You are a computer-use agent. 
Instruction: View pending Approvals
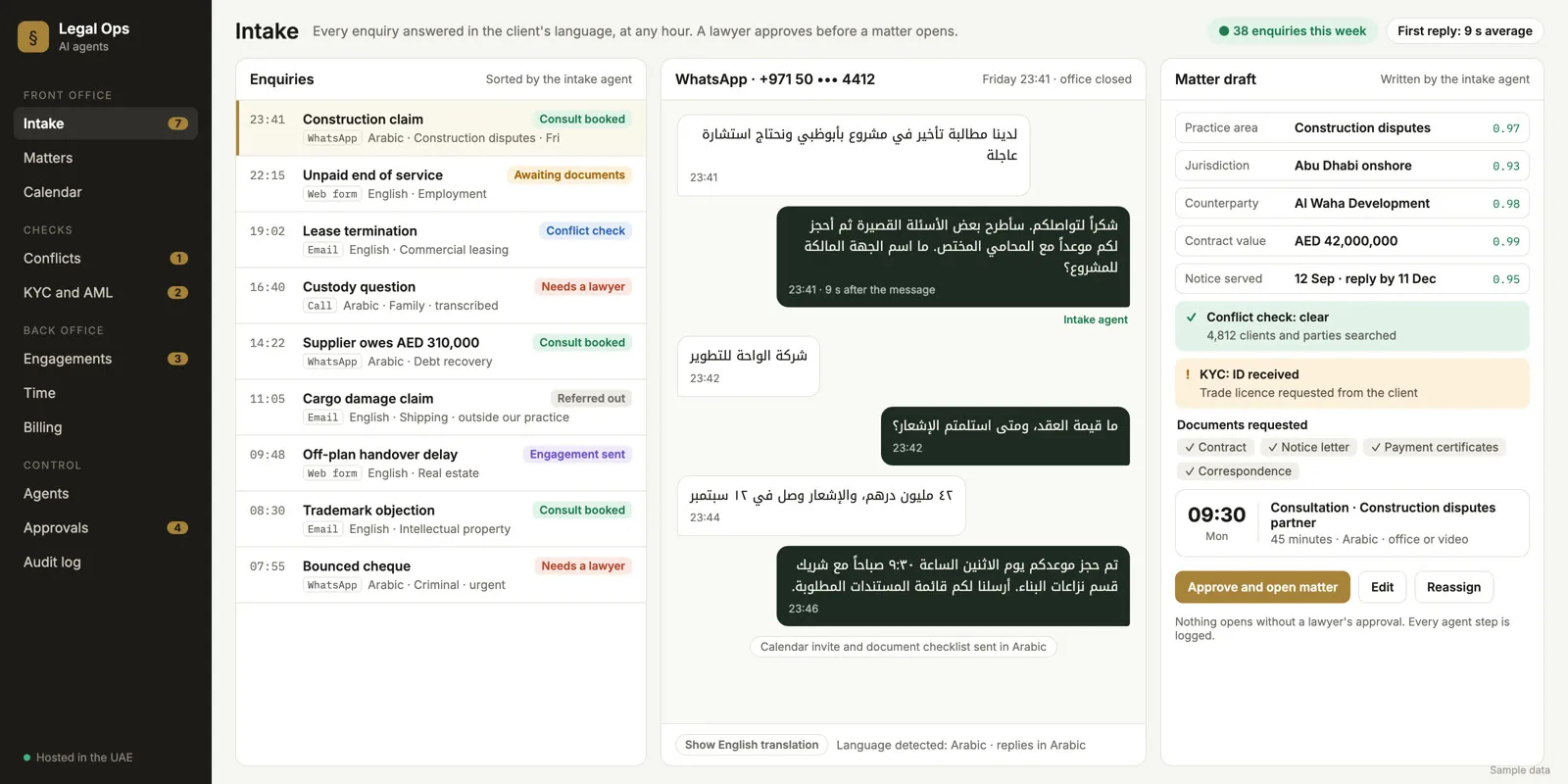pyautogui.click(x=106, y=528)
